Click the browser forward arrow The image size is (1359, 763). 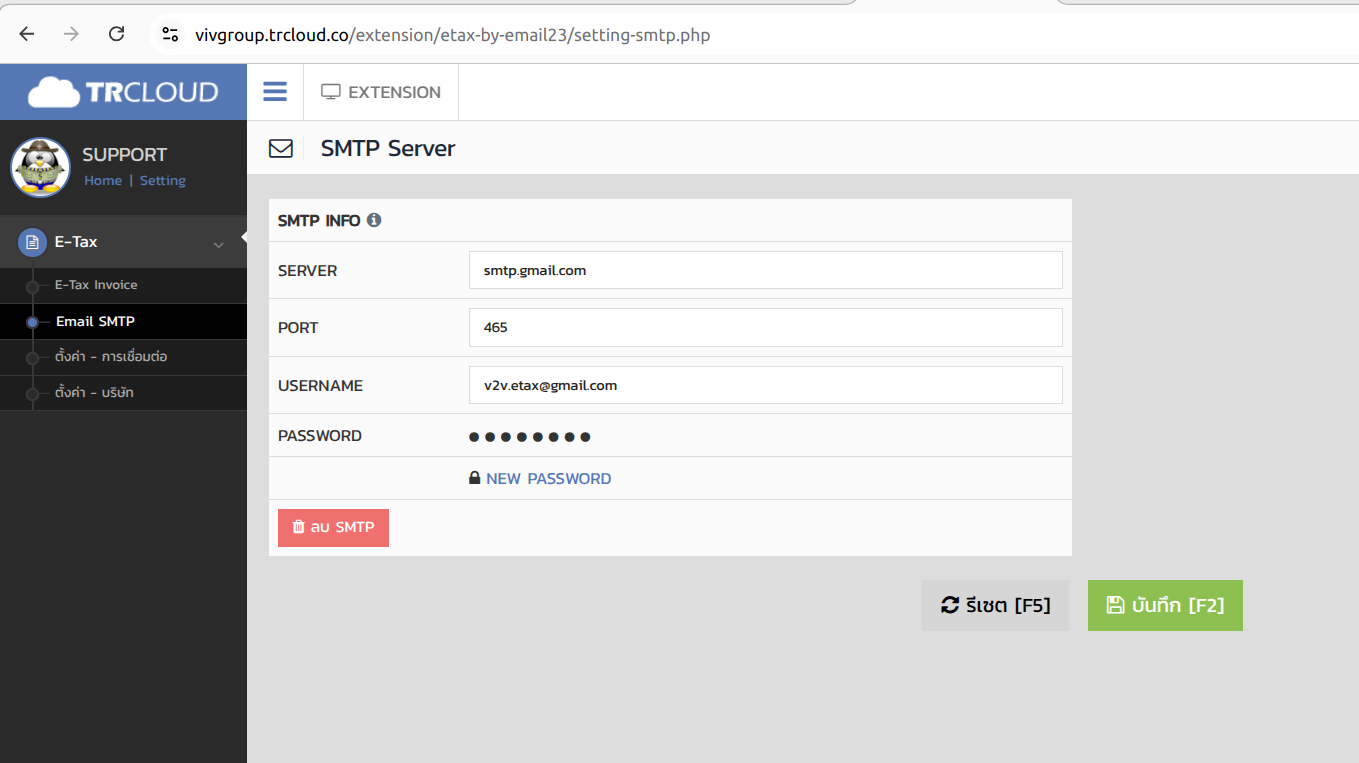tap(71, 34)
